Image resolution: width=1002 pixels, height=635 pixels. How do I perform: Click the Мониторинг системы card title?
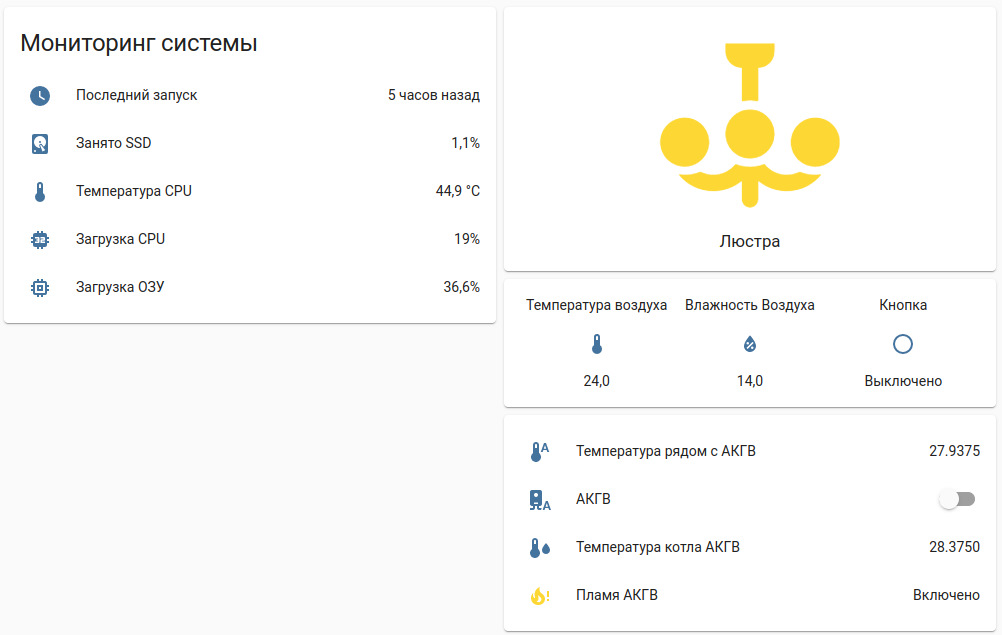coord(138,43)
